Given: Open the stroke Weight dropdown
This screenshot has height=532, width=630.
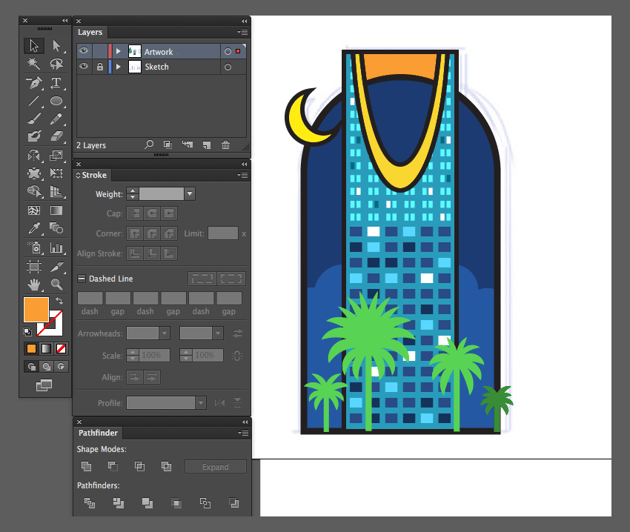Looking at the screenshot, I should pos(190,194).
